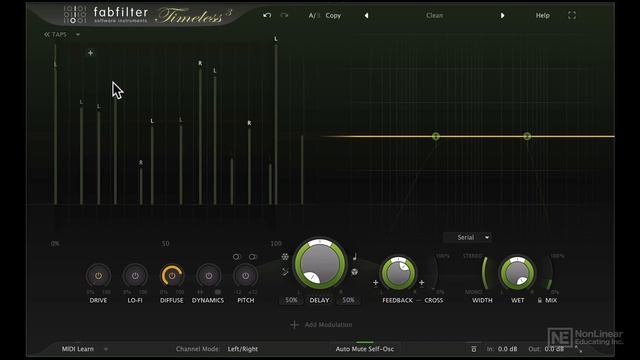Click the In 0.0 dB value
Screen dimensions: 640x360
[x=508, y=349]
